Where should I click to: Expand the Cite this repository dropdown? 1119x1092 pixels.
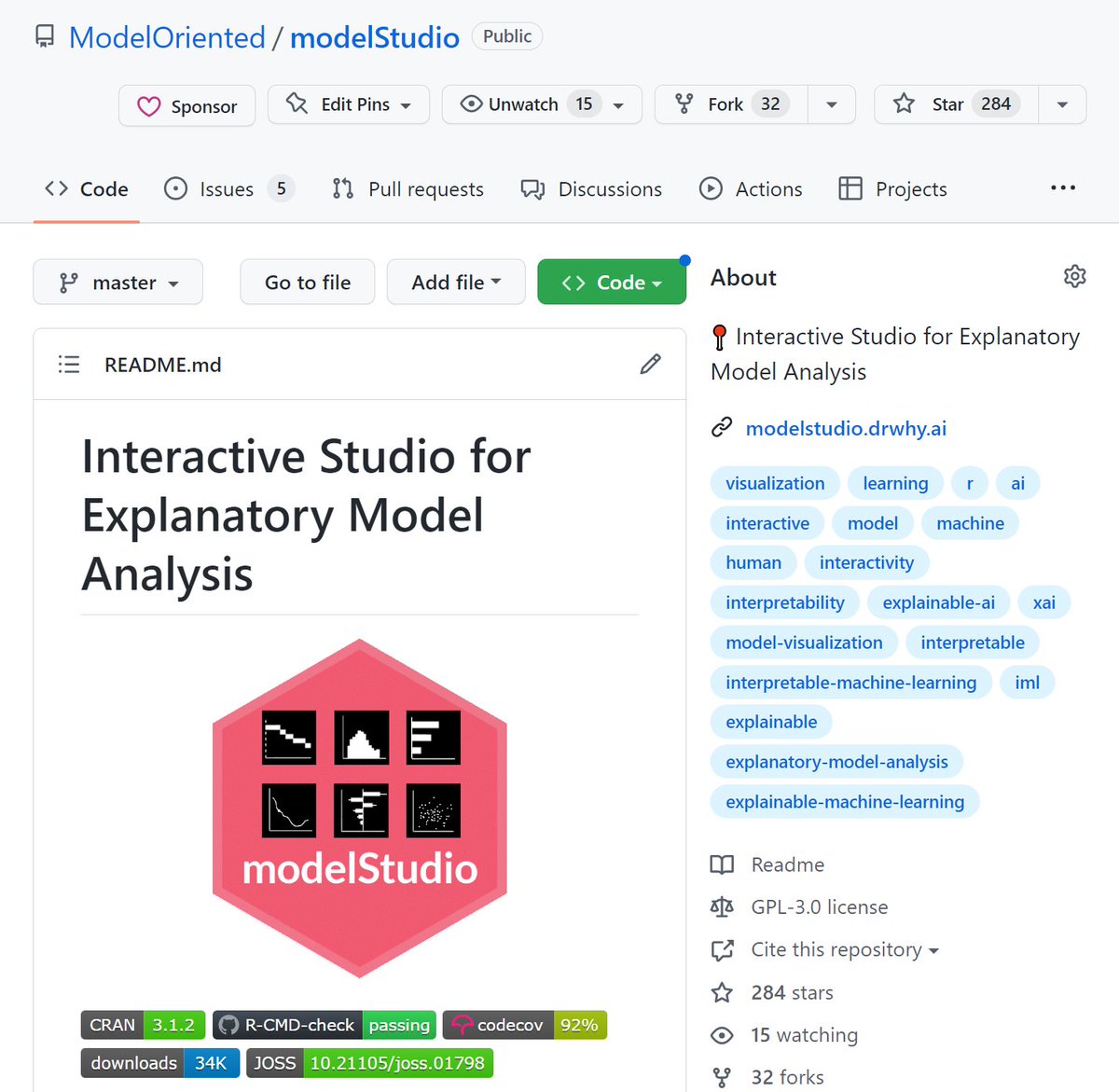pyautogui.click(x=844, y=949)
